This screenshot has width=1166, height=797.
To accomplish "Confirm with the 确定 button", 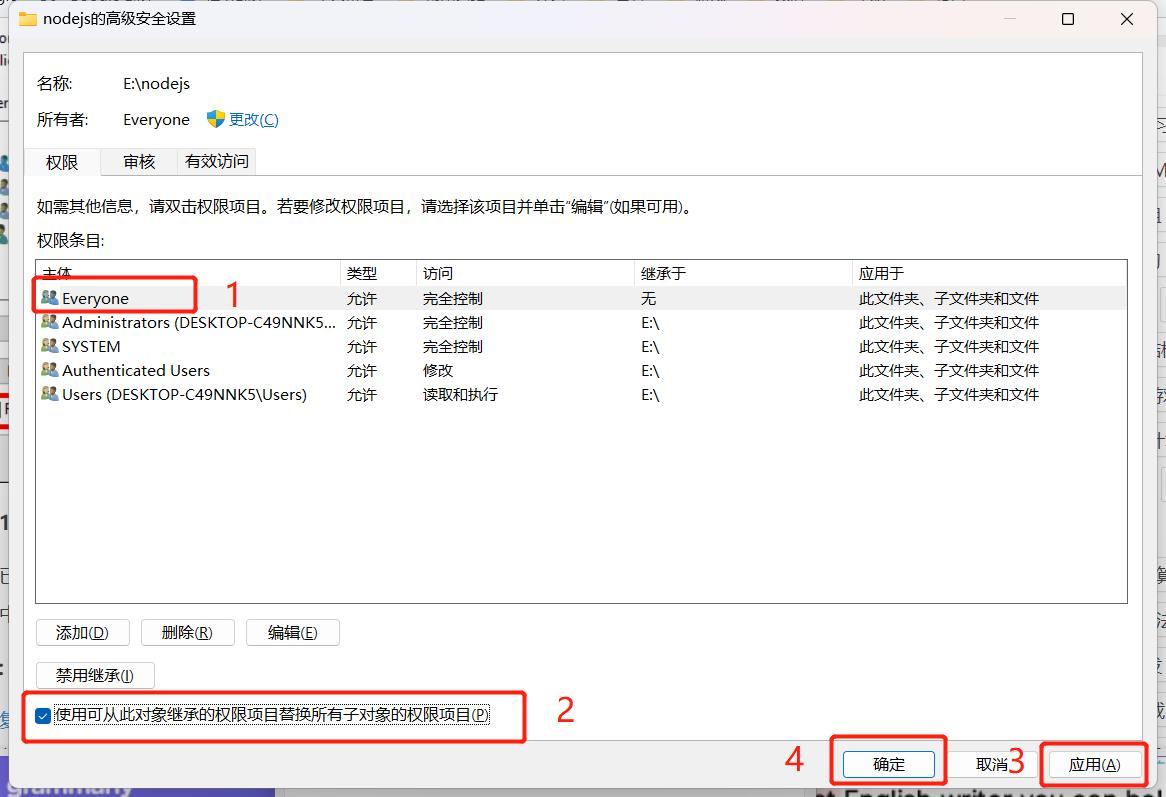I will 889,764.
